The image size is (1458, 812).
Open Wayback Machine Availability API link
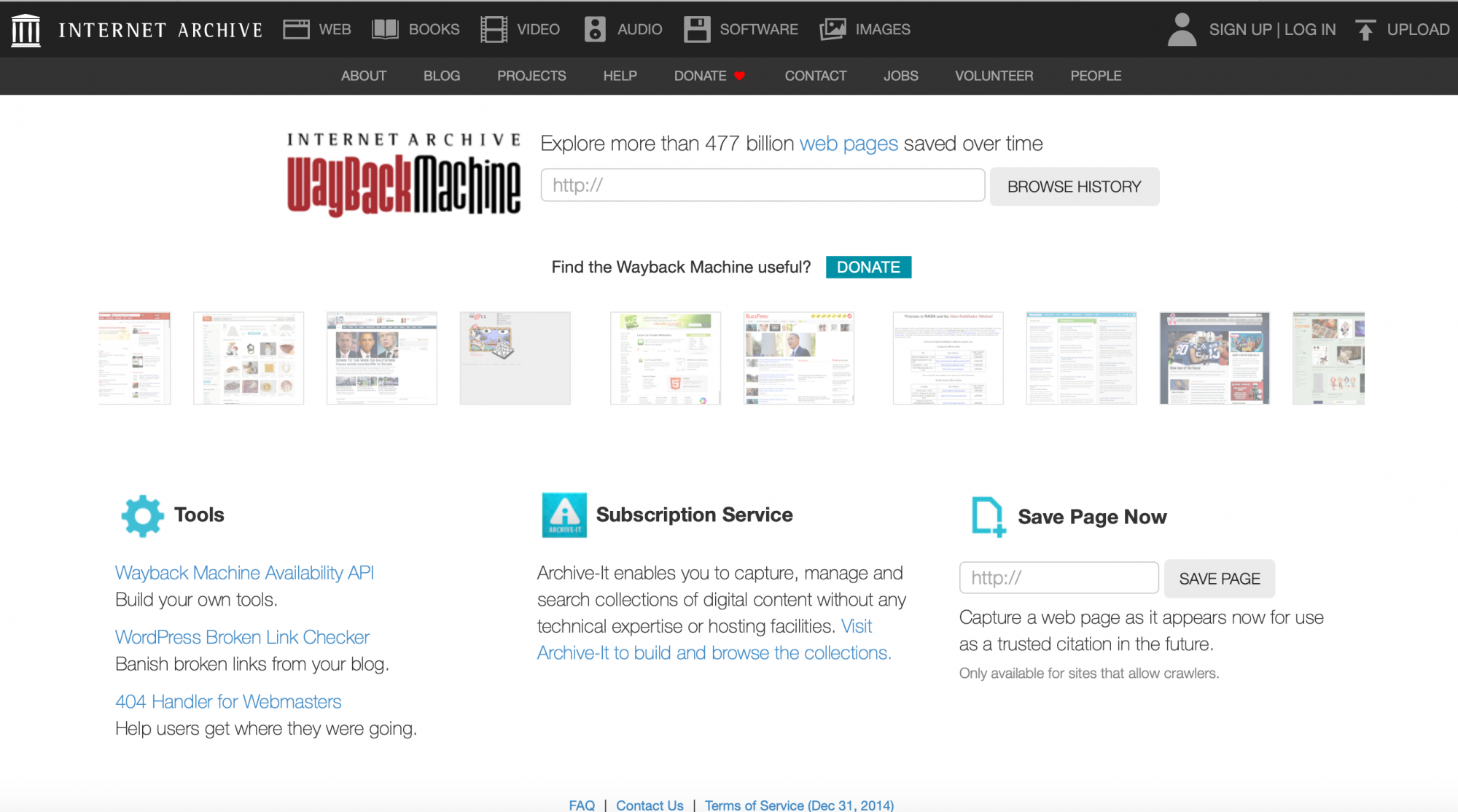(244, 573)
